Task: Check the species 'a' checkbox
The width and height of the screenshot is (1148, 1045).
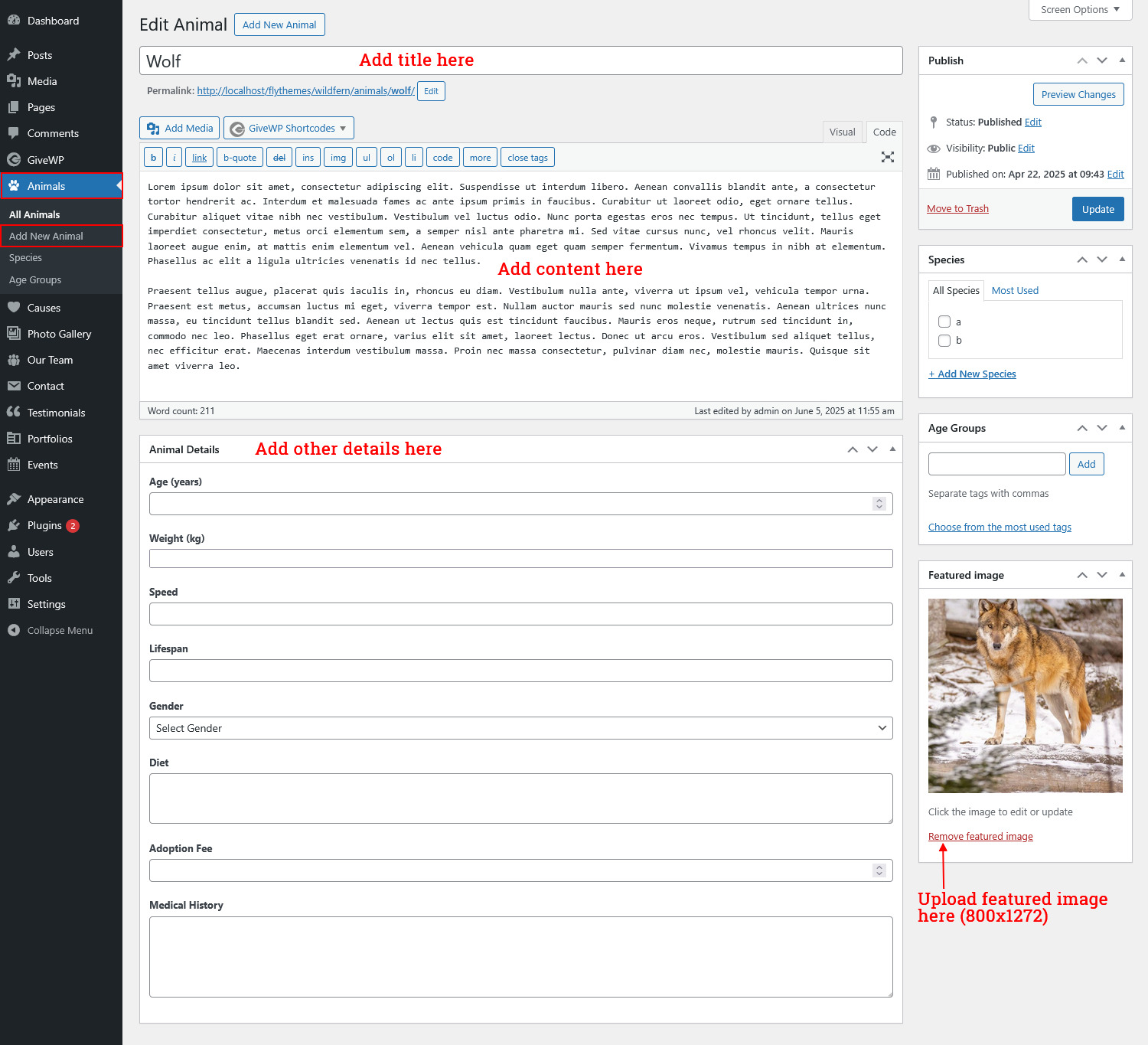Action: coord(944,322)
